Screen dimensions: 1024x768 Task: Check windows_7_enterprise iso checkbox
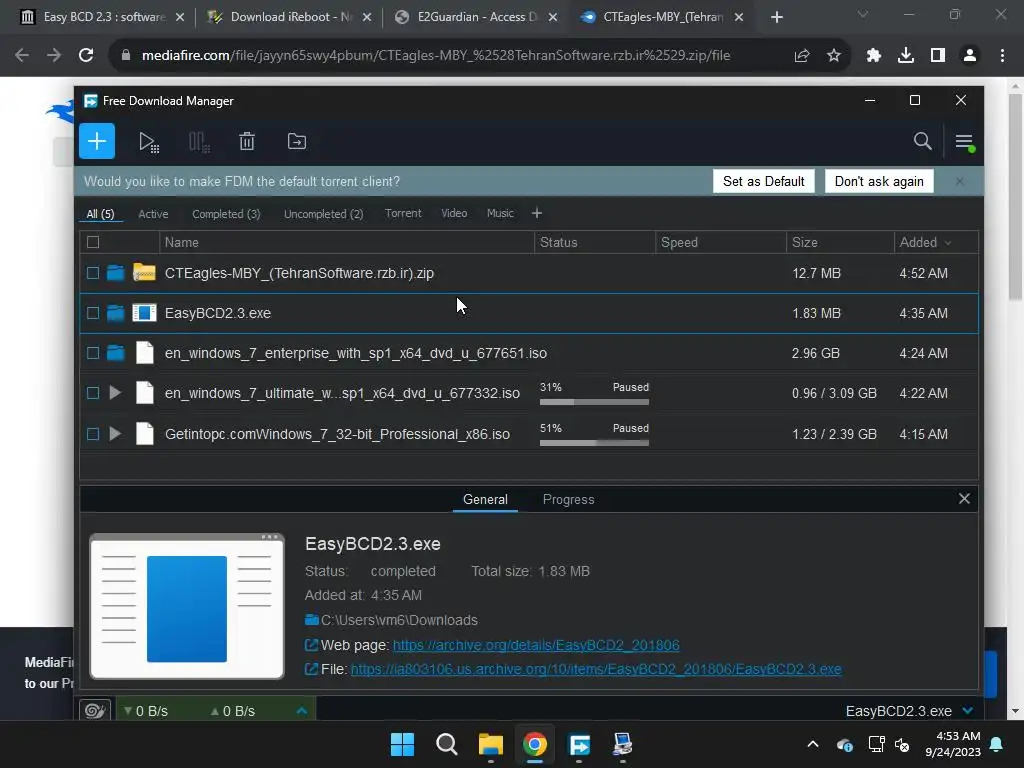click(93, 353)
